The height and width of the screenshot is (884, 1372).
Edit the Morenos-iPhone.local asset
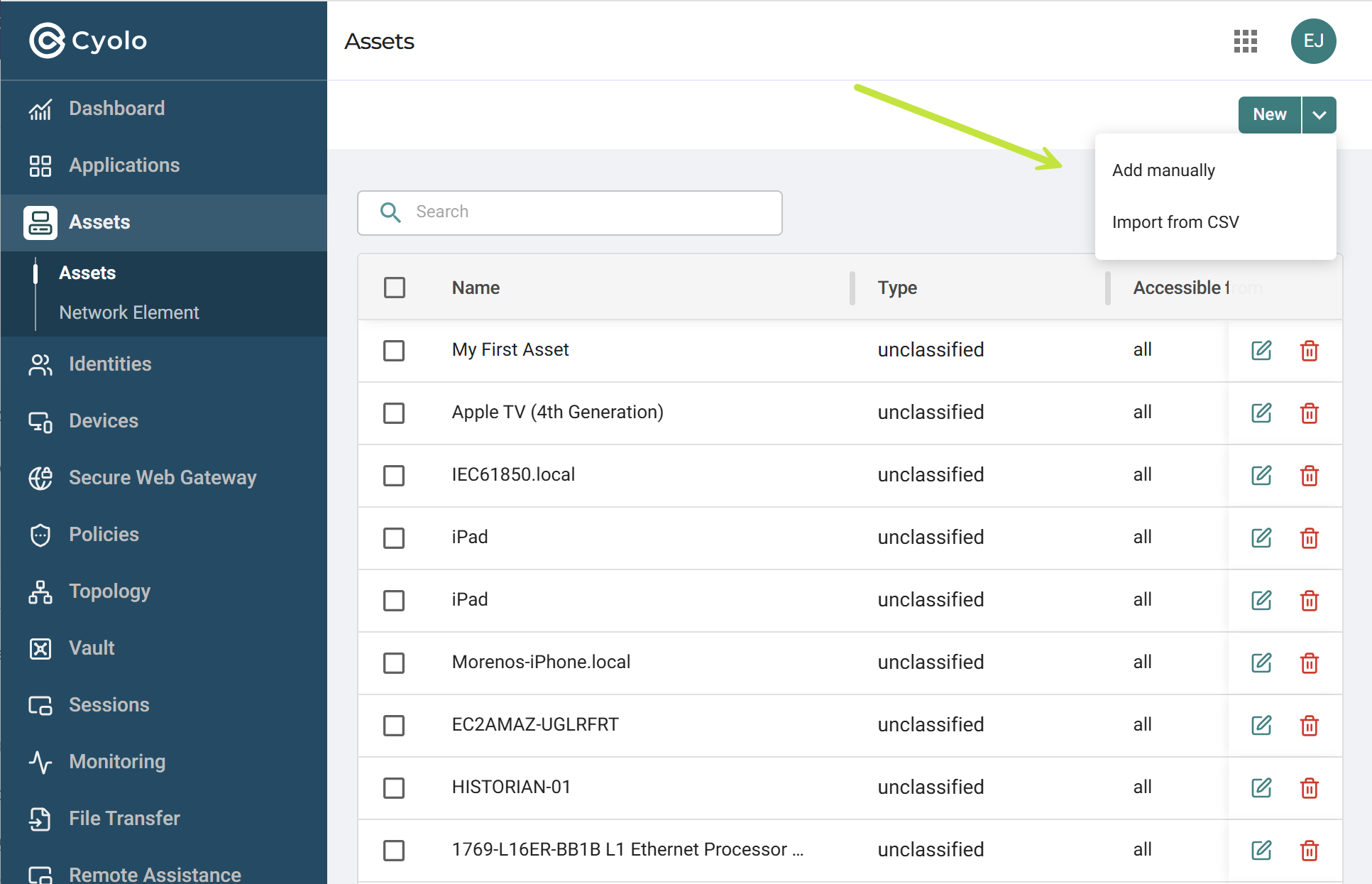(x=1261, y=662)
